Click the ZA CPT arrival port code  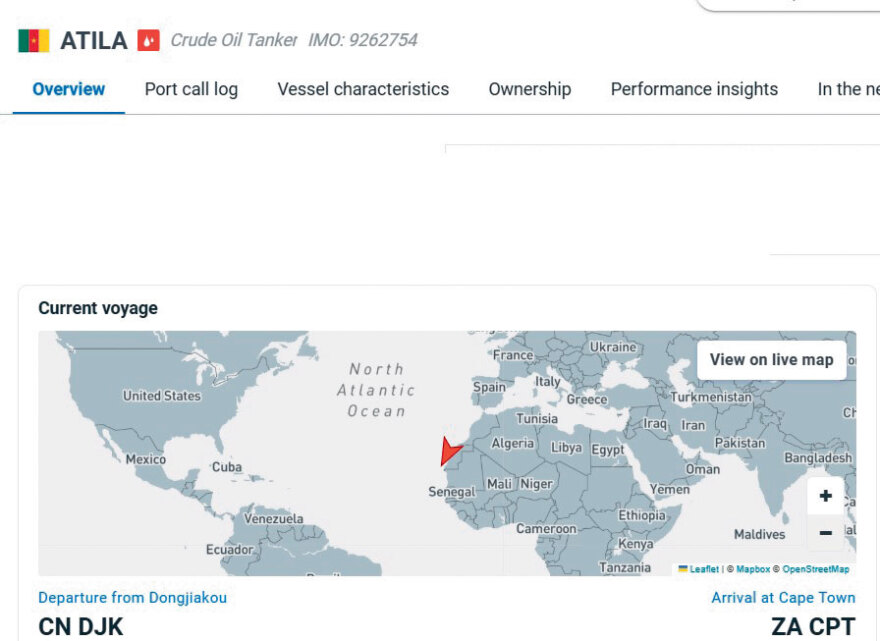click(x=813, y=627)
